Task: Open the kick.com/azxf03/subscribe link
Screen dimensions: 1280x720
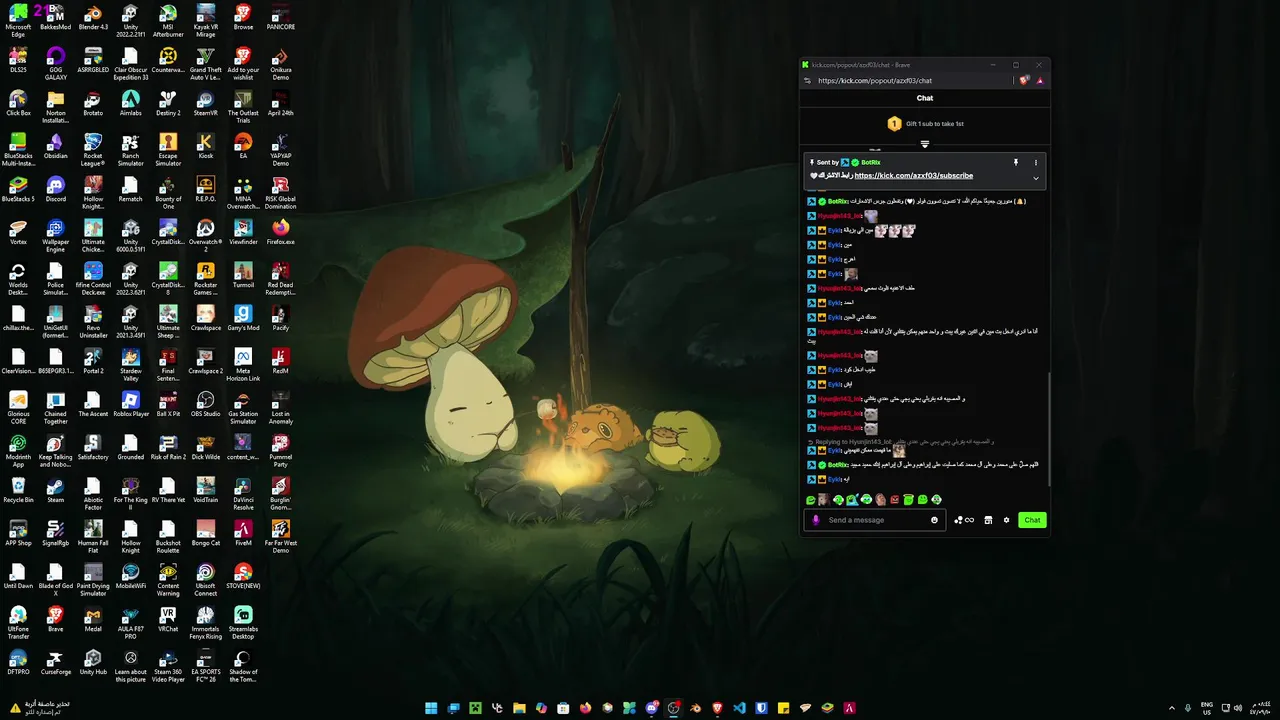Action: (x=913, y=176)
